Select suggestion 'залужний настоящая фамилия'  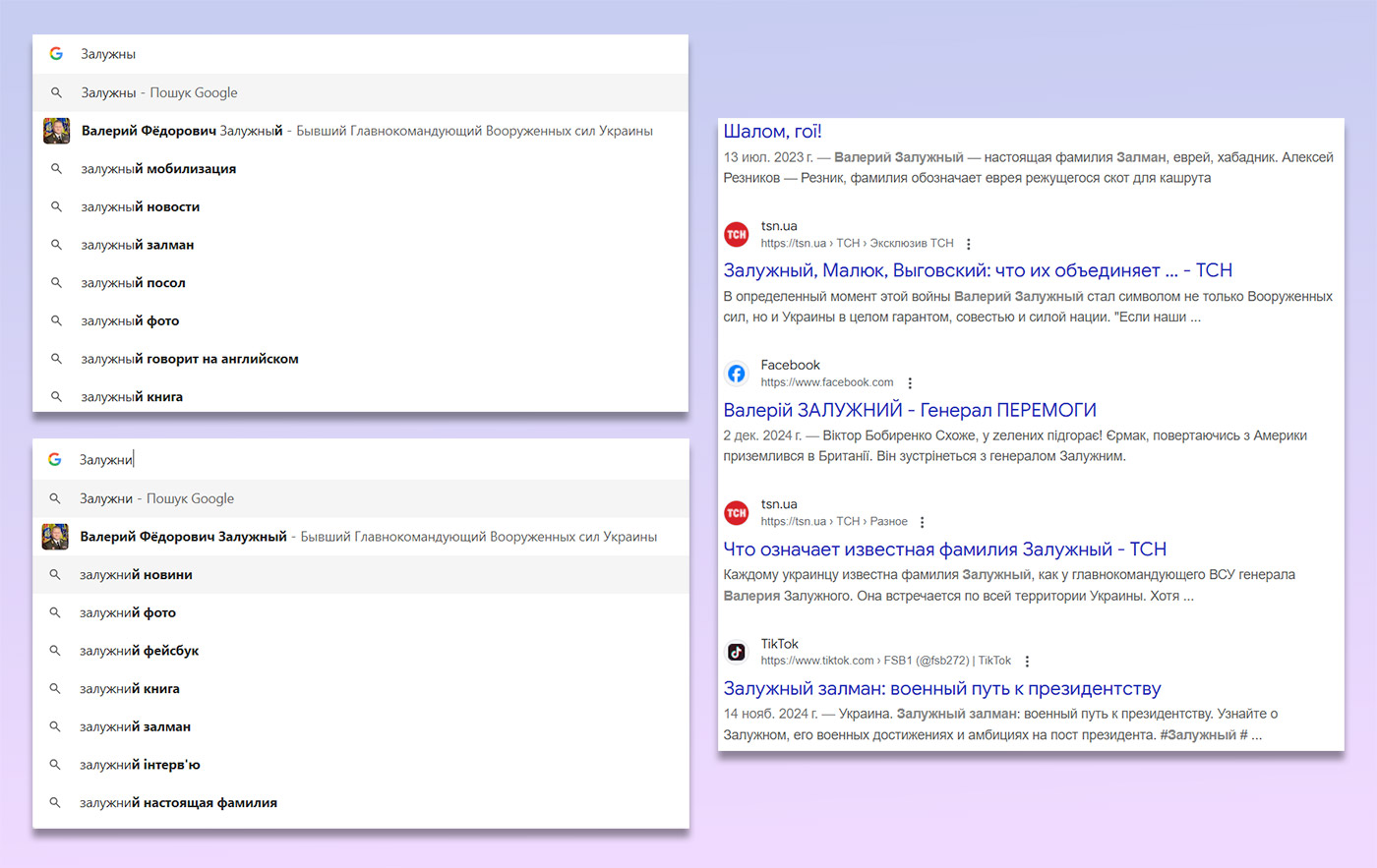pos(360,803)
